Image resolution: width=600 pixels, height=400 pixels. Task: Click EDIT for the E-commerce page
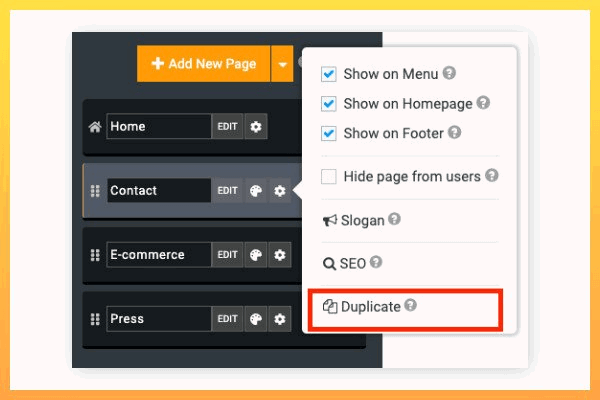tap(227, 255)
